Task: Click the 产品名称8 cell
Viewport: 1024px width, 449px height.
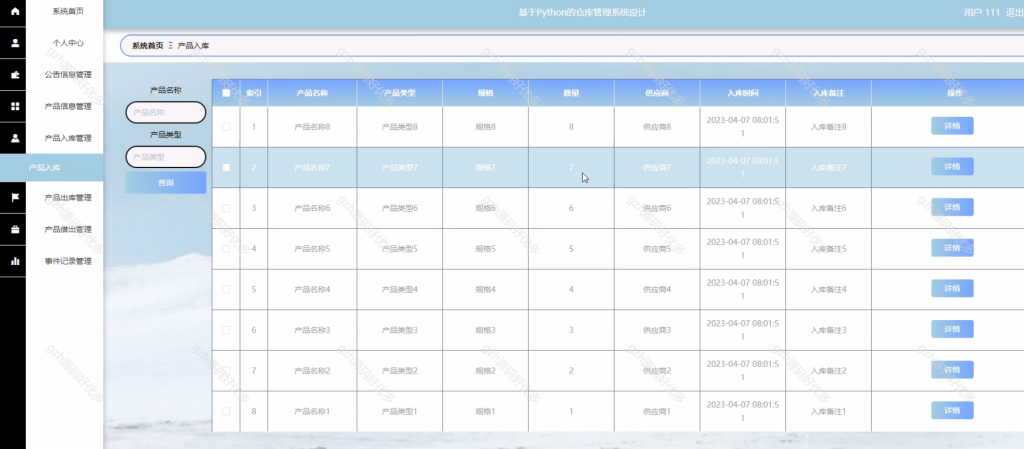Action: click(x=312, y=127)
